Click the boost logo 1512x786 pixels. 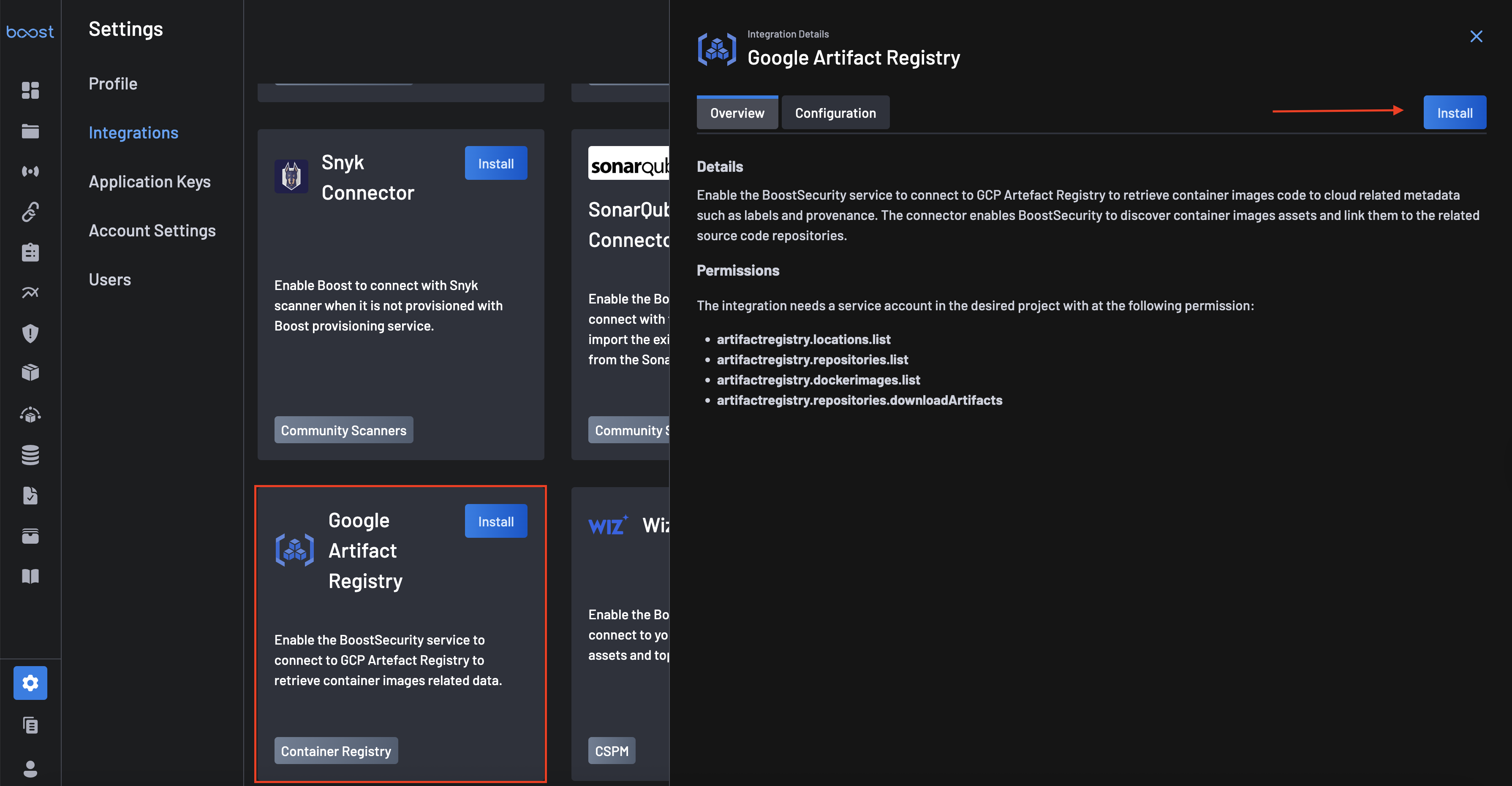pos(30,32)
